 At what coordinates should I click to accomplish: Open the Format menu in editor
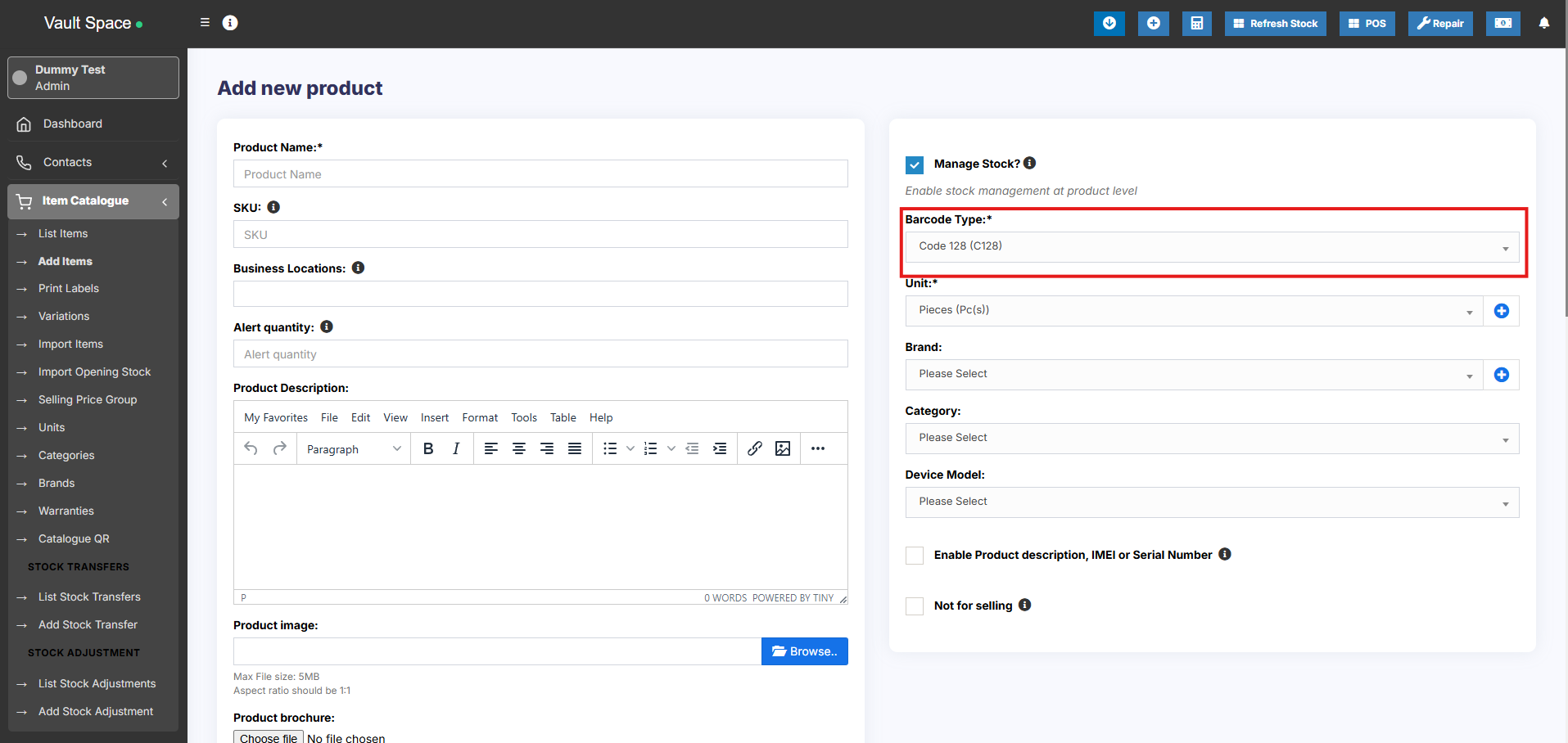click(x=480, y=417)
